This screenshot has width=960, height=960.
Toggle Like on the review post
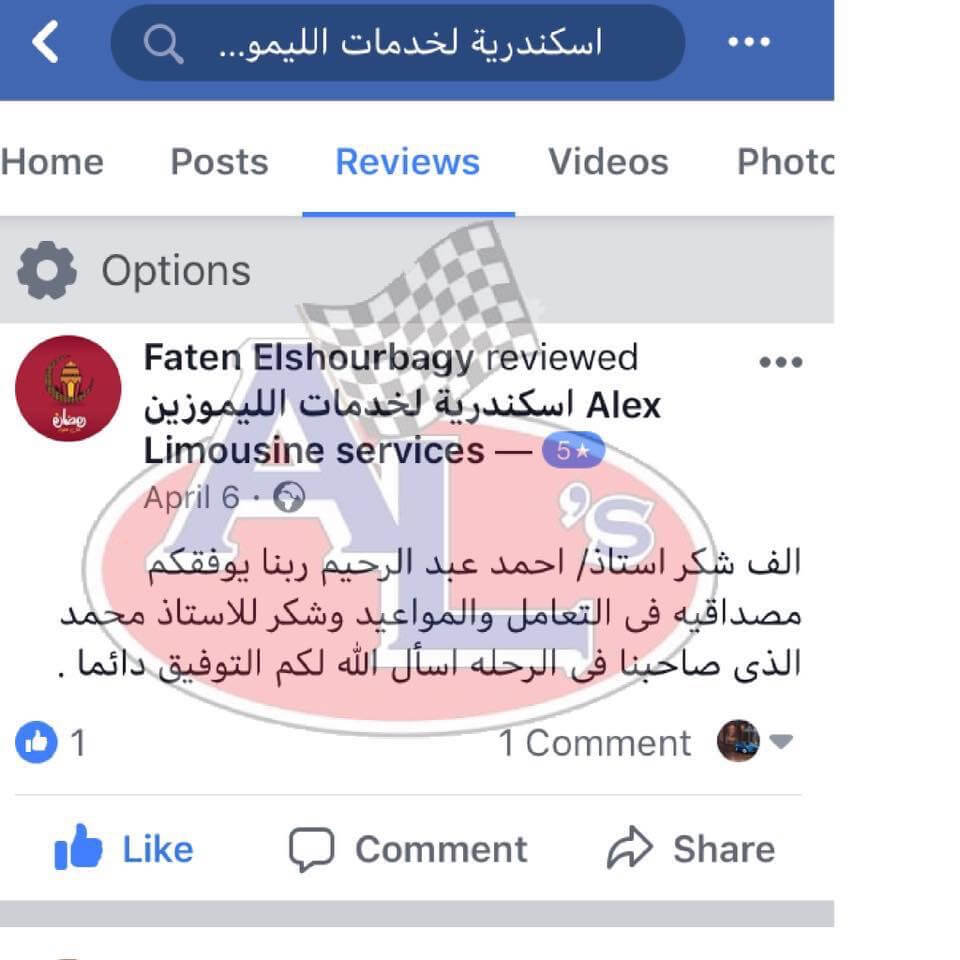pos(124,849)
